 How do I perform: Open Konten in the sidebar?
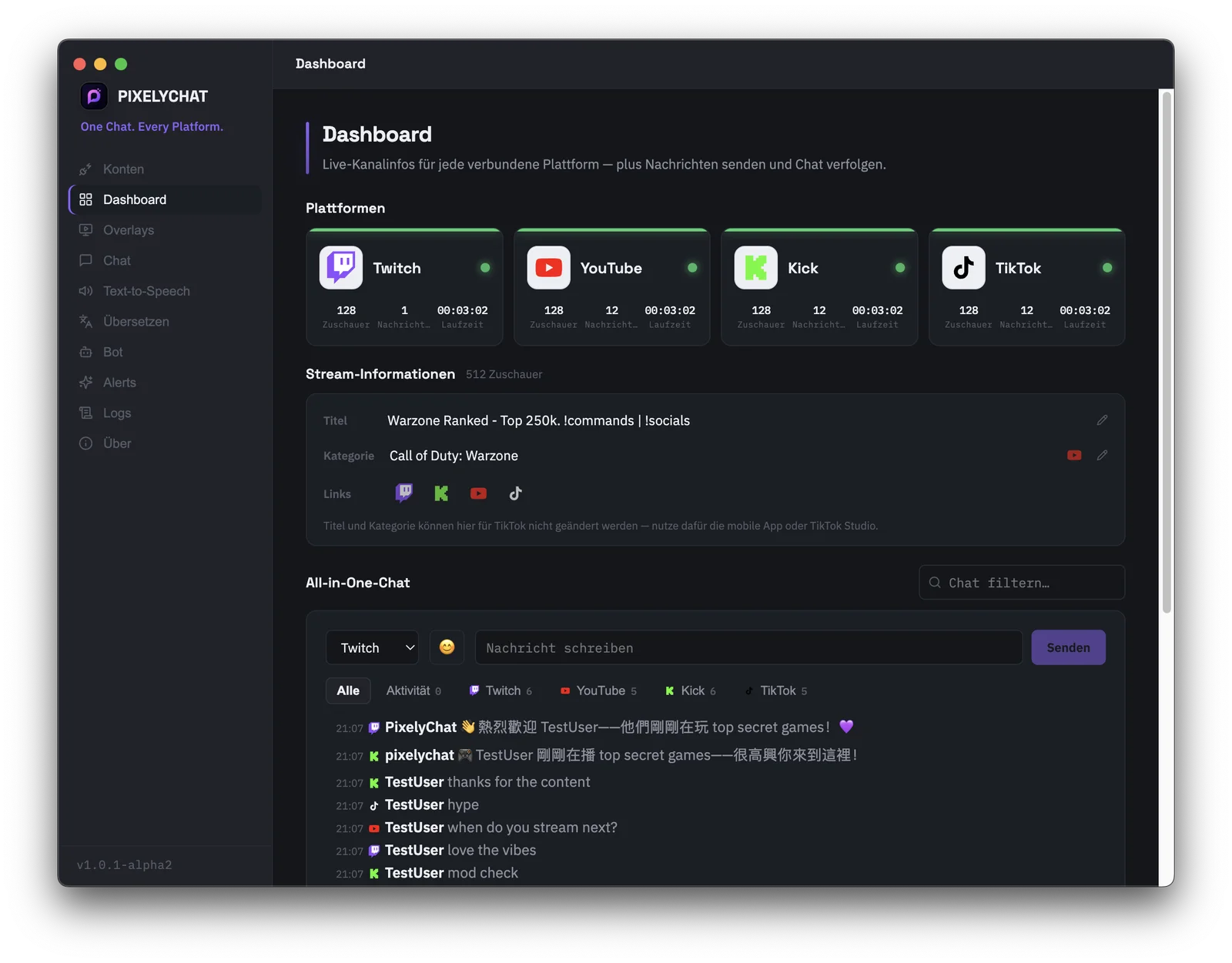pyautogui.click(x=166, y=169)
